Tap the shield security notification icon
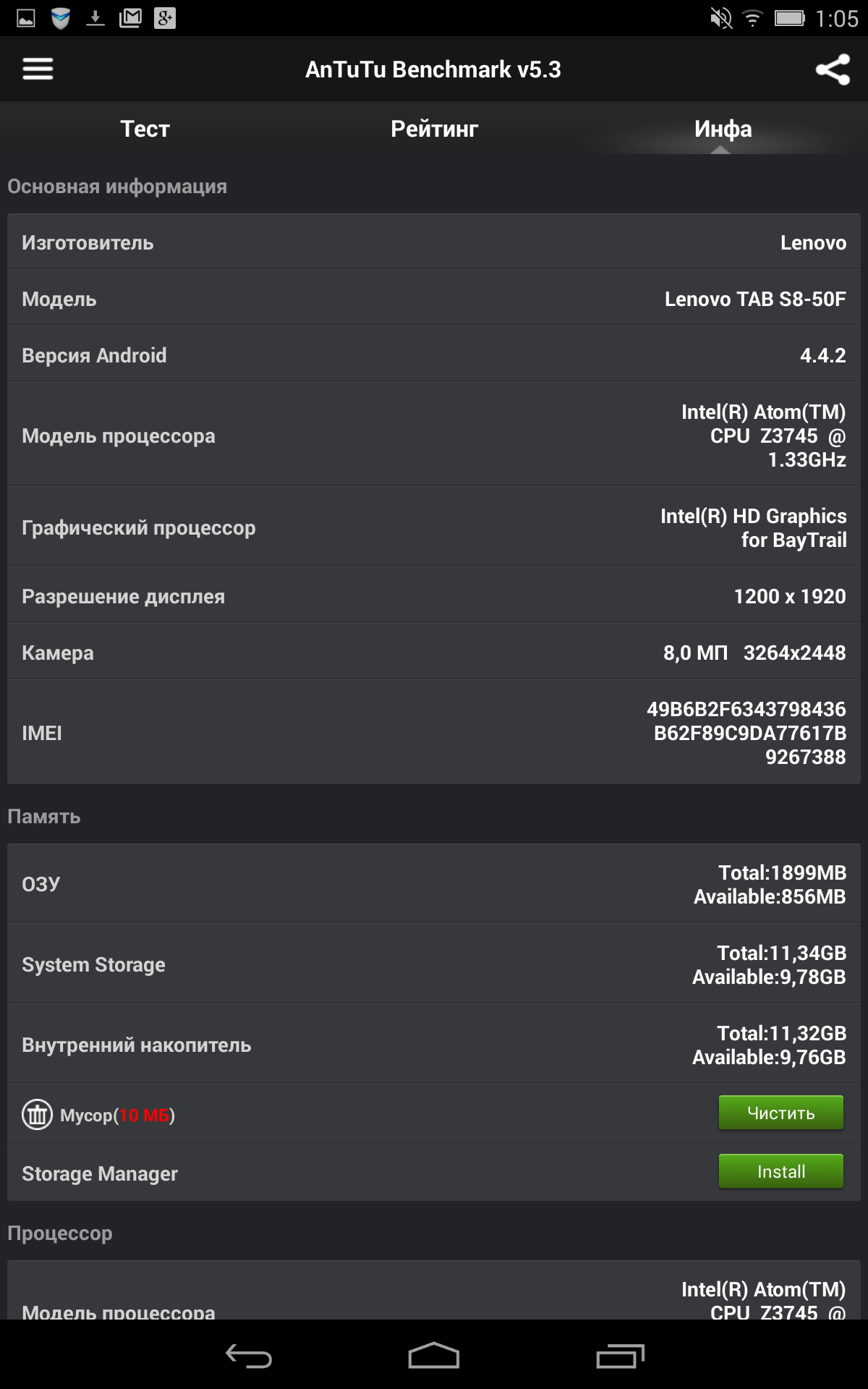868x1389 pixels. tap(61, 18)
